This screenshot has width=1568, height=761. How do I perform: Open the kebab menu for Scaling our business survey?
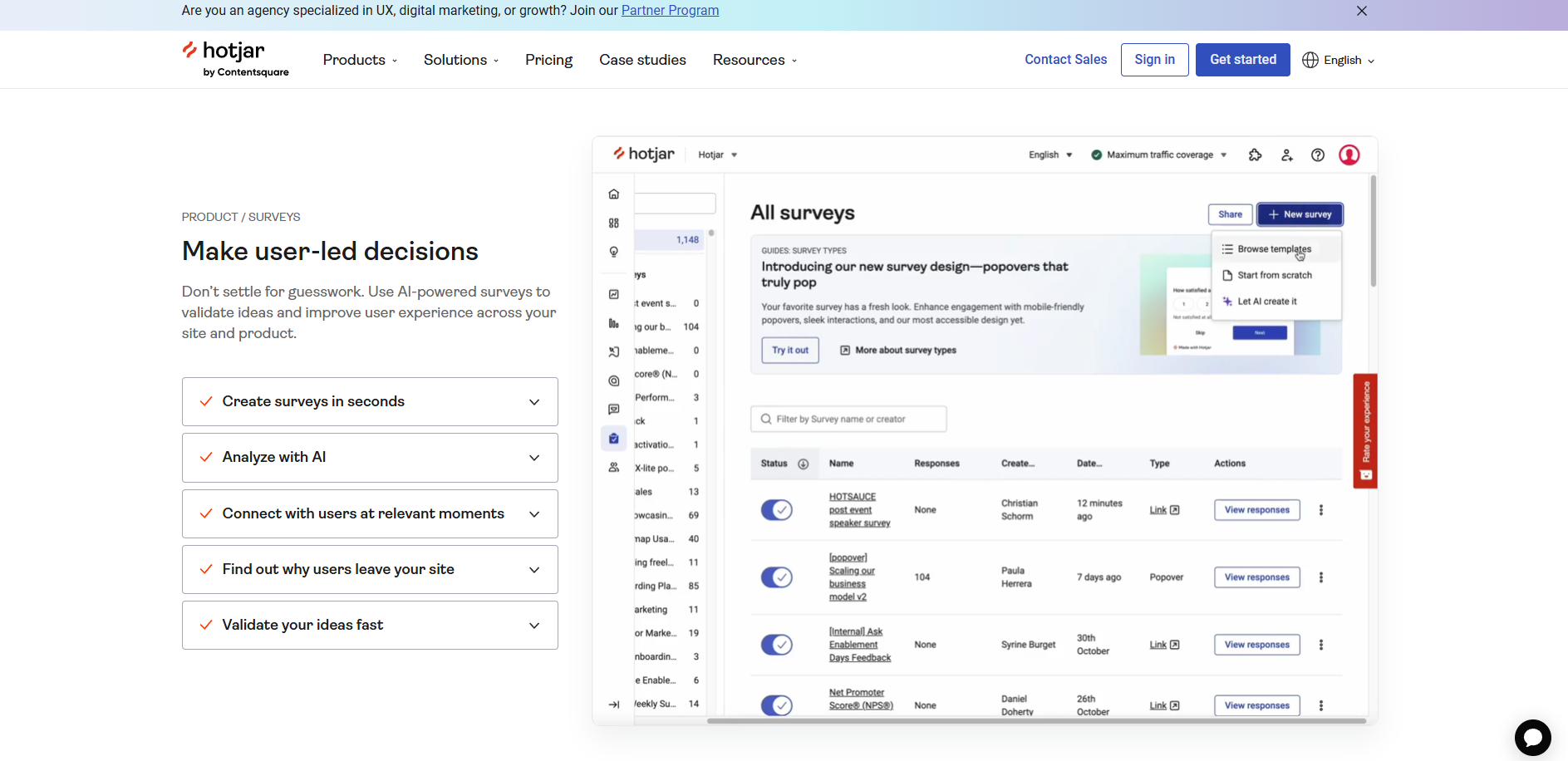[1321, 577]
